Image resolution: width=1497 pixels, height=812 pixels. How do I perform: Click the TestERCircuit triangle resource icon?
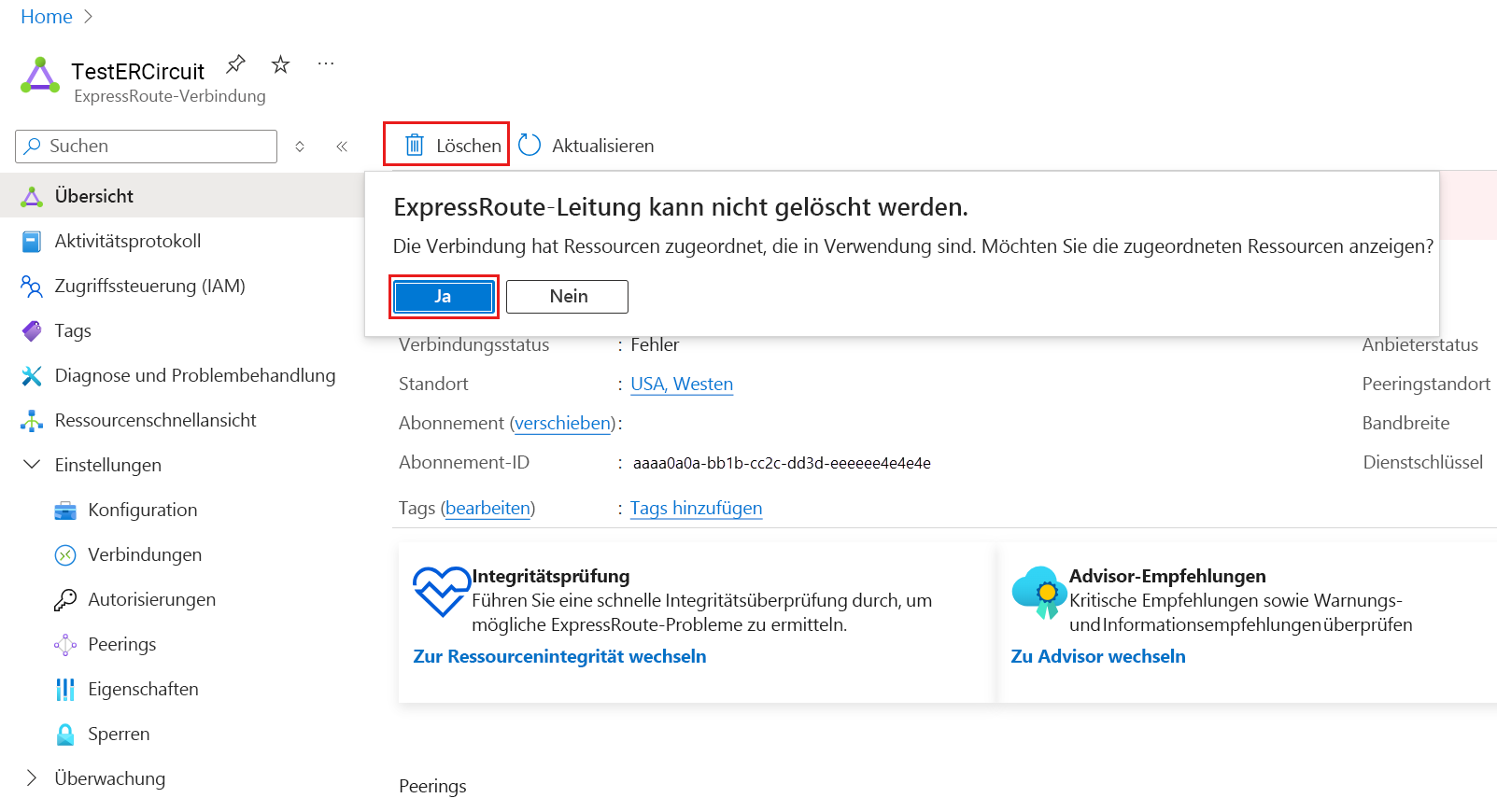[x=40, y=76]
